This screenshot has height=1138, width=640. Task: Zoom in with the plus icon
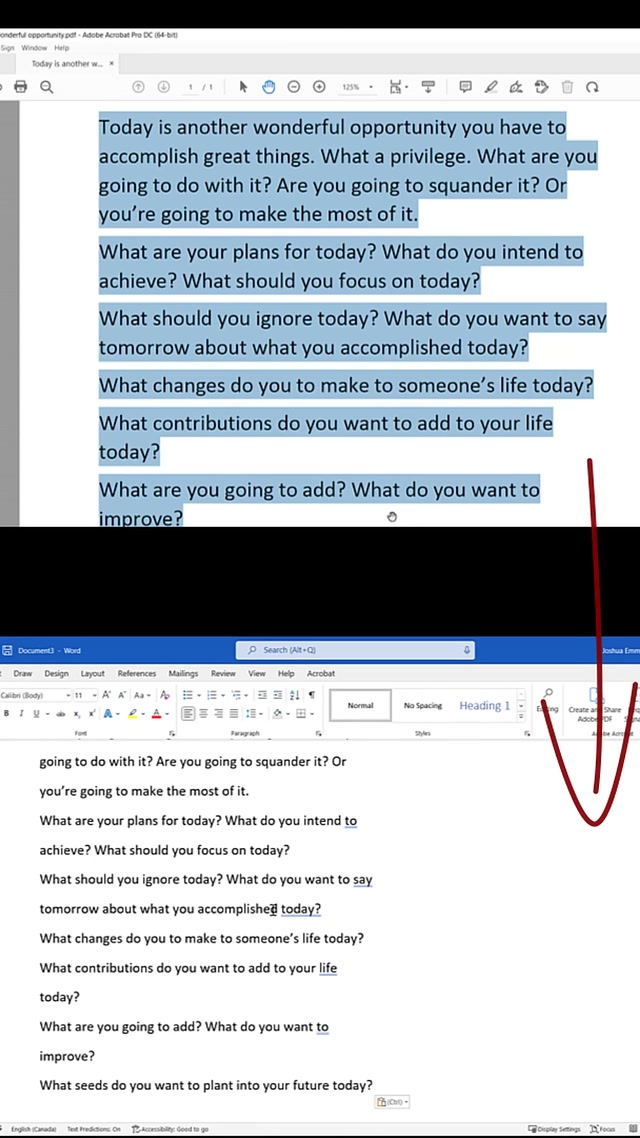pyautogui.click(x=319, y=87)
